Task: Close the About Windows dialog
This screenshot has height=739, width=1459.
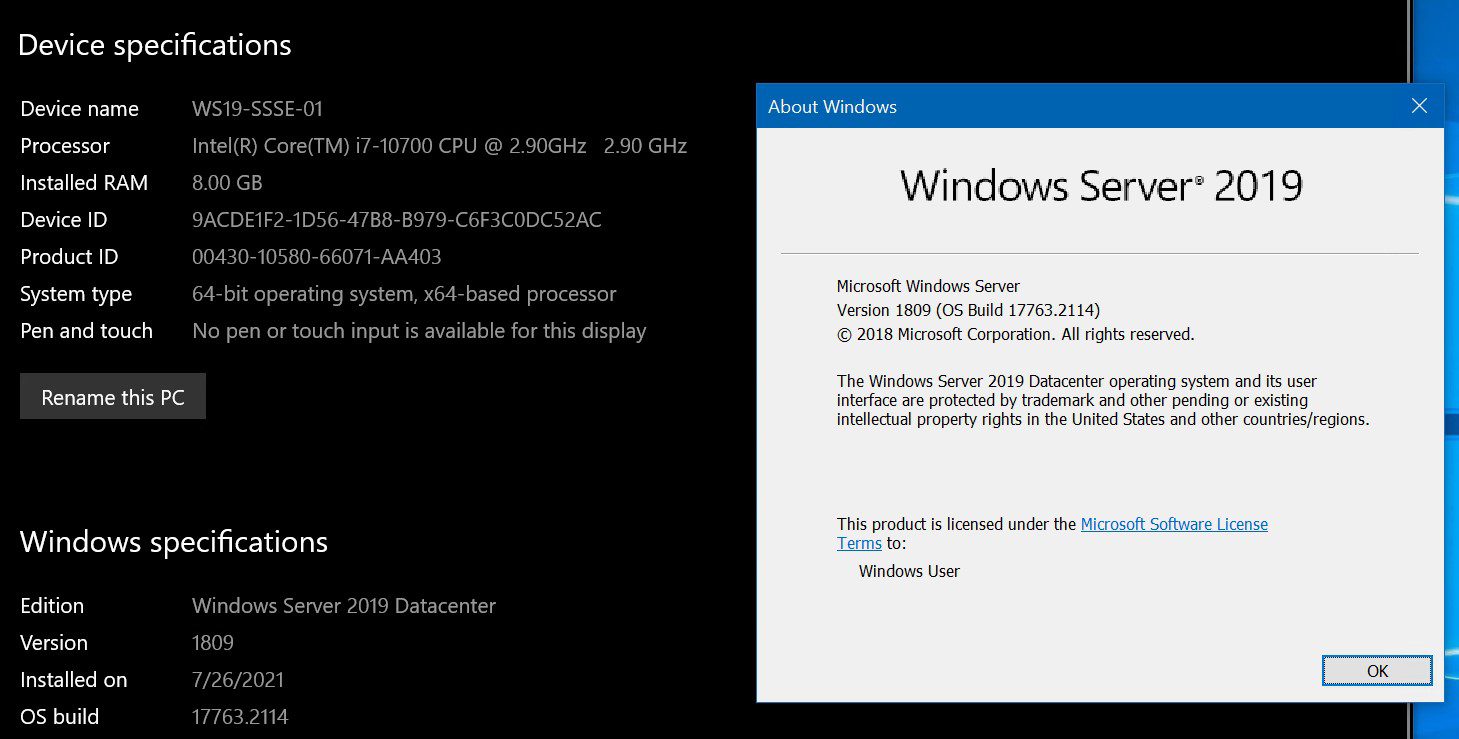Action: point(1419,106)
